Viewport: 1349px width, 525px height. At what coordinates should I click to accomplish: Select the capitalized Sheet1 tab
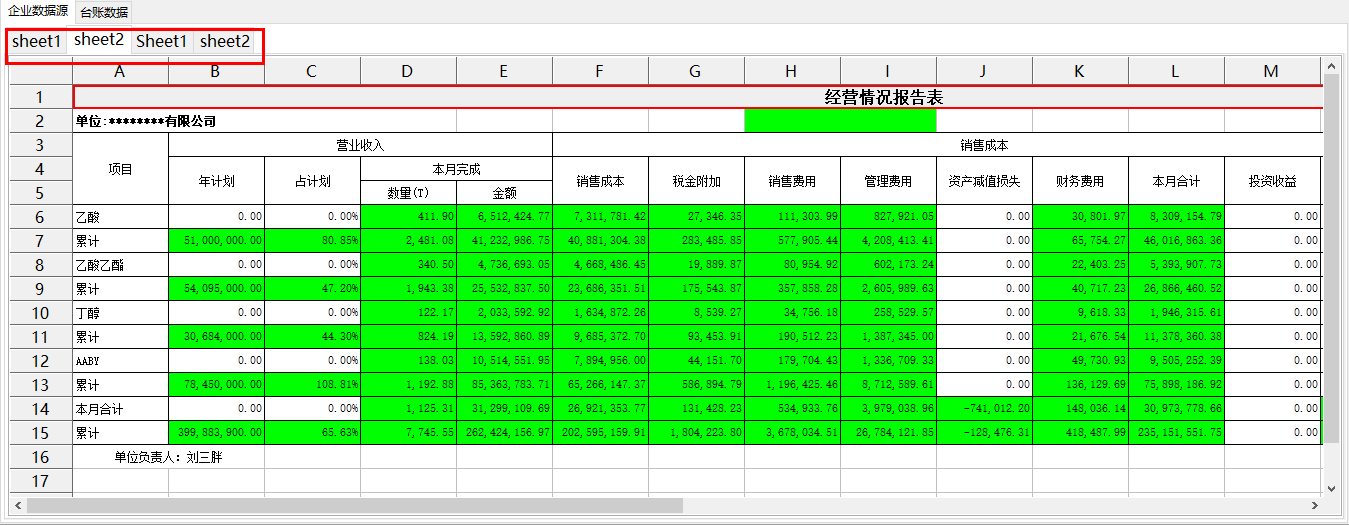point(162,42)
